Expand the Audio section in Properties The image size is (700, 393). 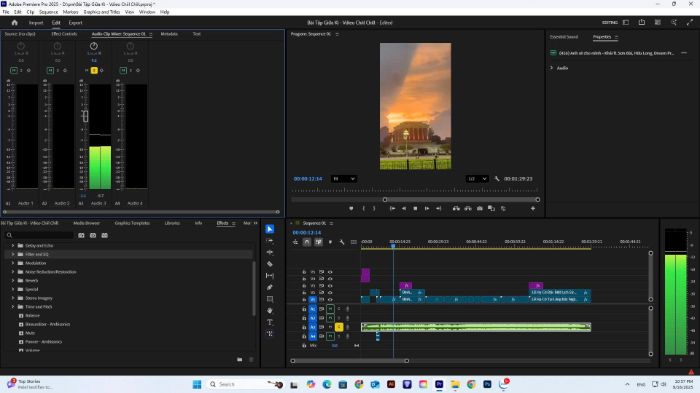pos(551,68)
